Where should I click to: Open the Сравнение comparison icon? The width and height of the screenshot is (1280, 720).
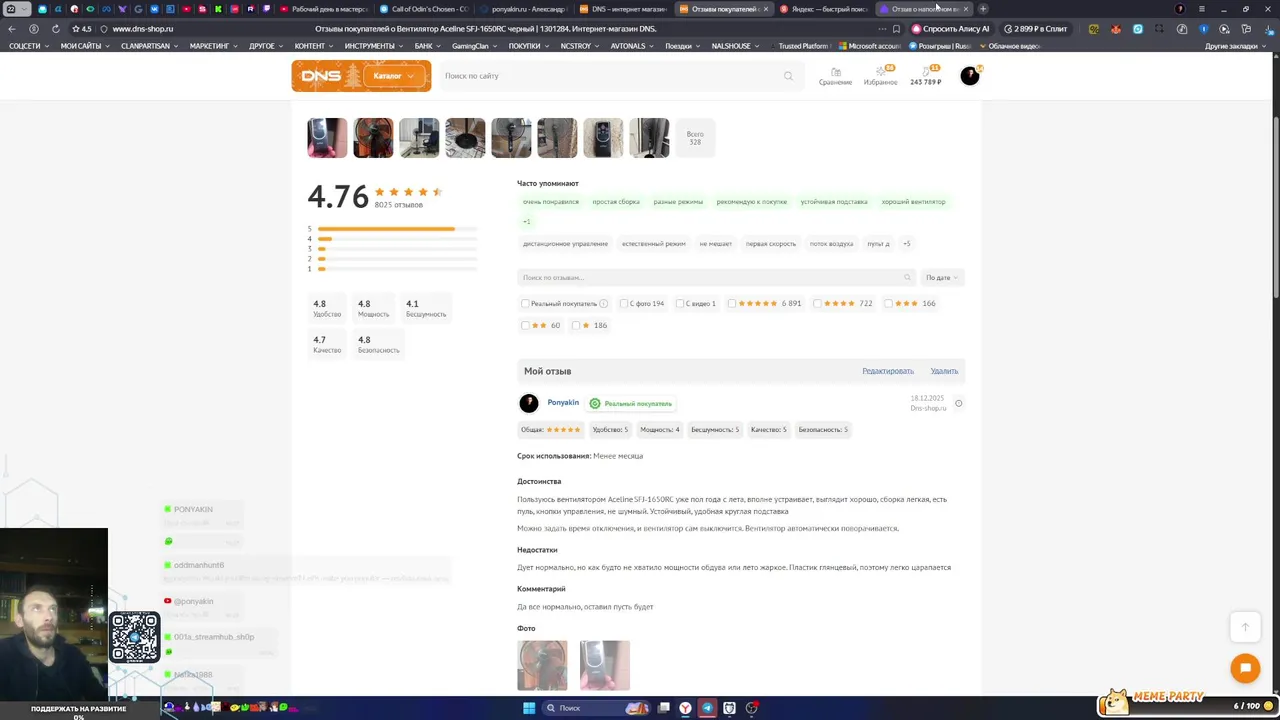(x=836, y=76)
